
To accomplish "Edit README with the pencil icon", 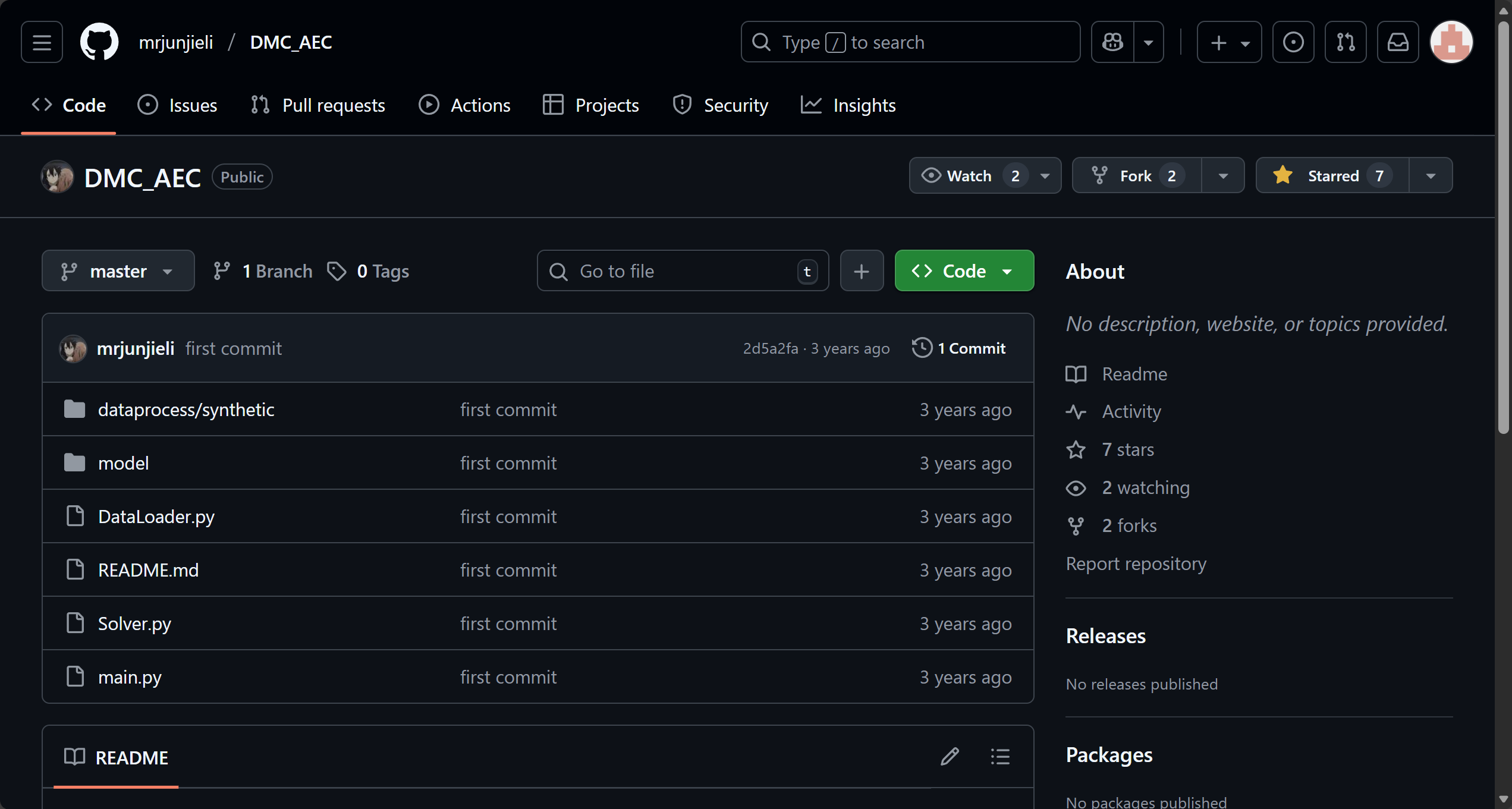I will tap(950, 757).
